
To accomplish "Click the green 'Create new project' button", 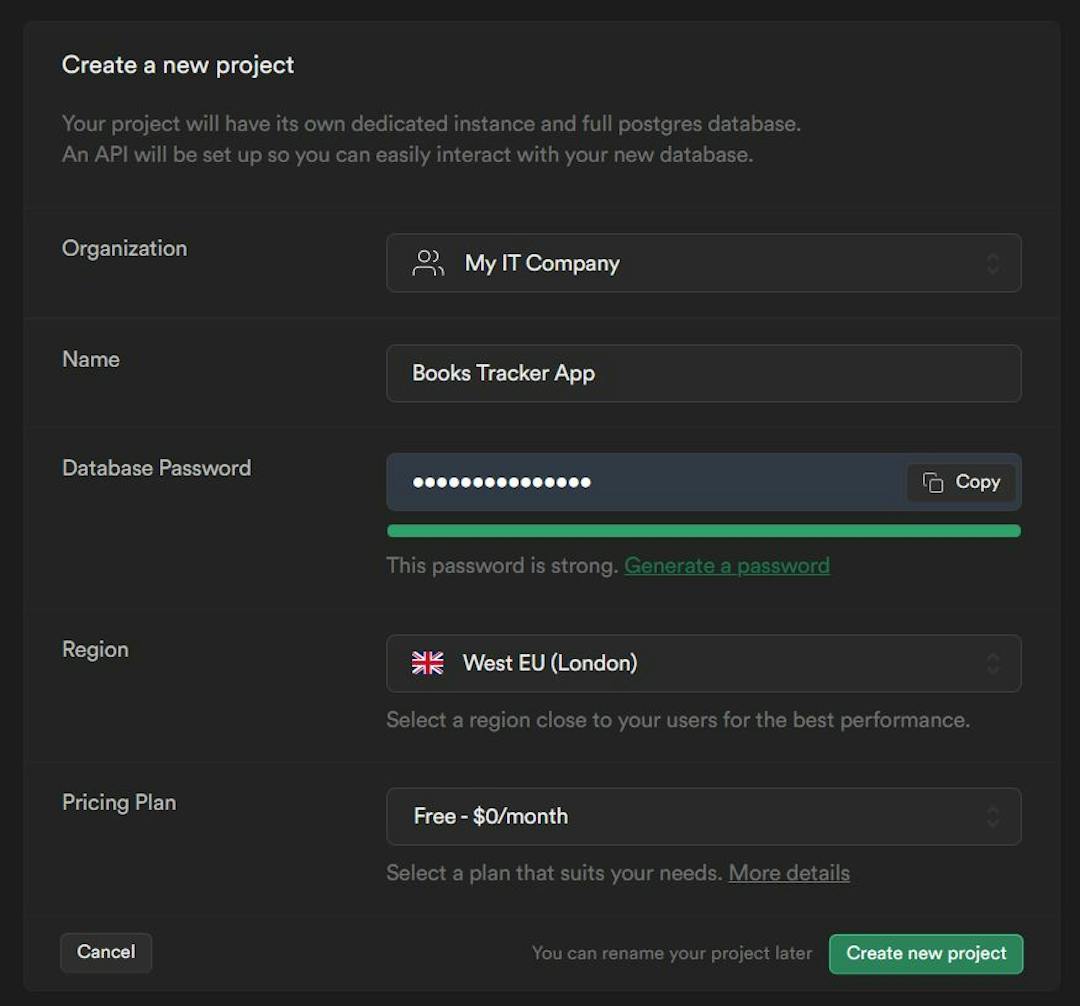I will click(x=926, y=953).
